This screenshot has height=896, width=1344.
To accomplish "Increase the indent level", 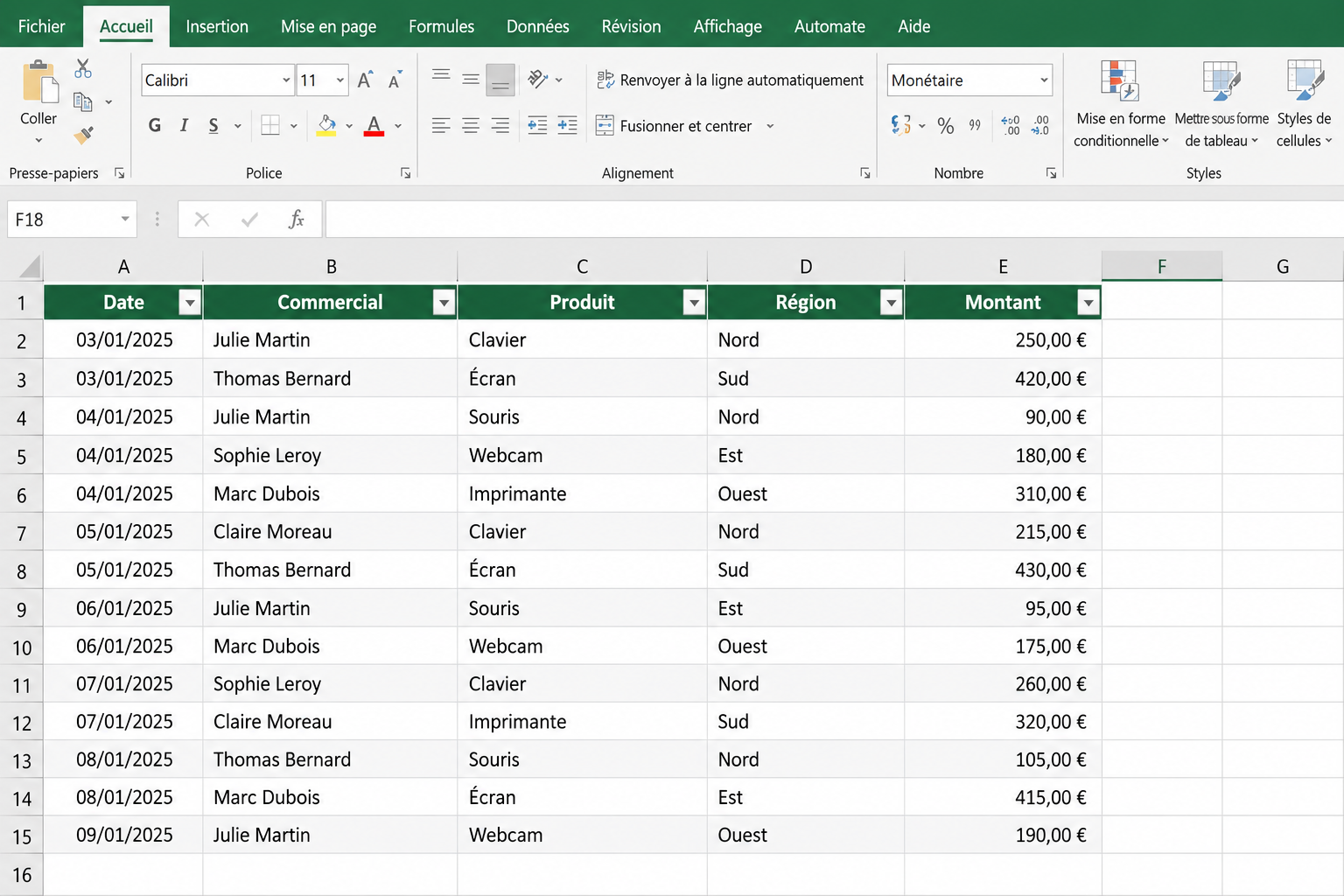I will 567,126.
